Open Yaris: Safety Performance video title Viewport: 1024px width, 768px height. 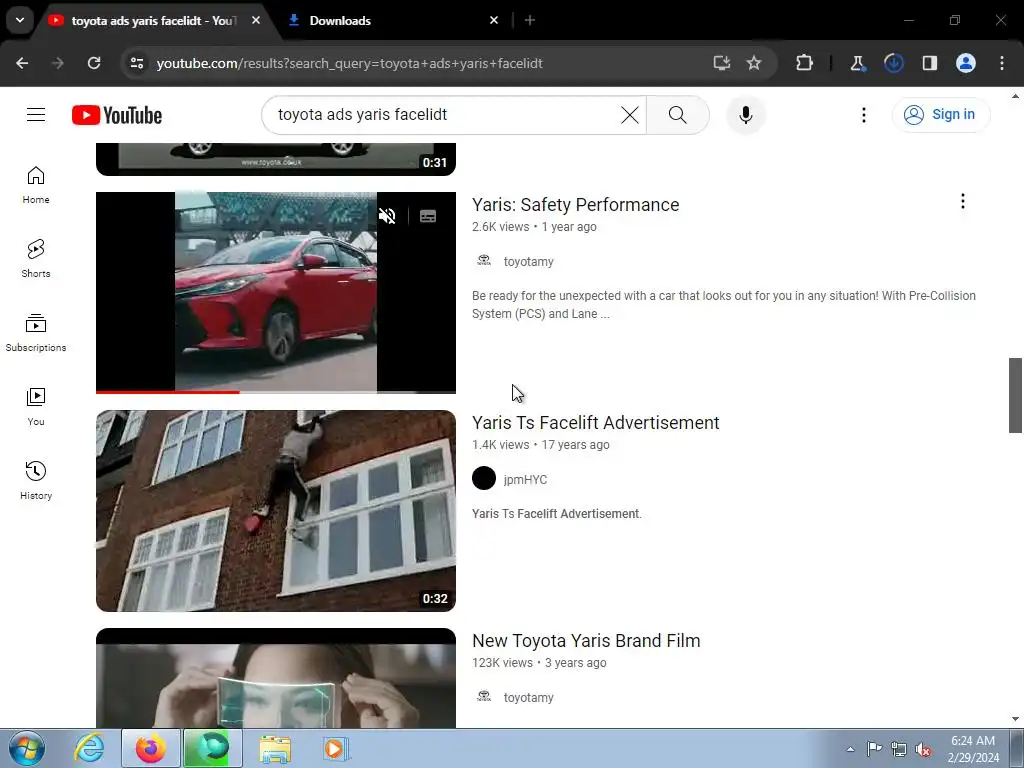tap(575, 205)
